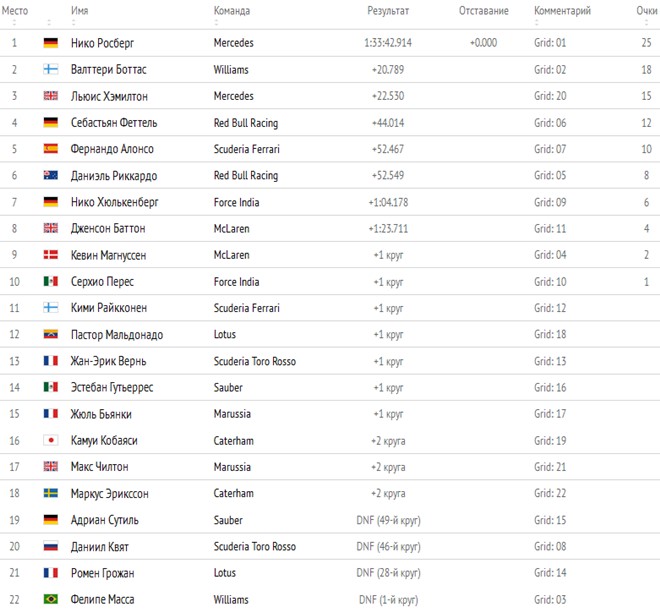Sort by the Очки column header
This screenshot has height=612, width=660.
pyautogui.click(x=647, y=11)
